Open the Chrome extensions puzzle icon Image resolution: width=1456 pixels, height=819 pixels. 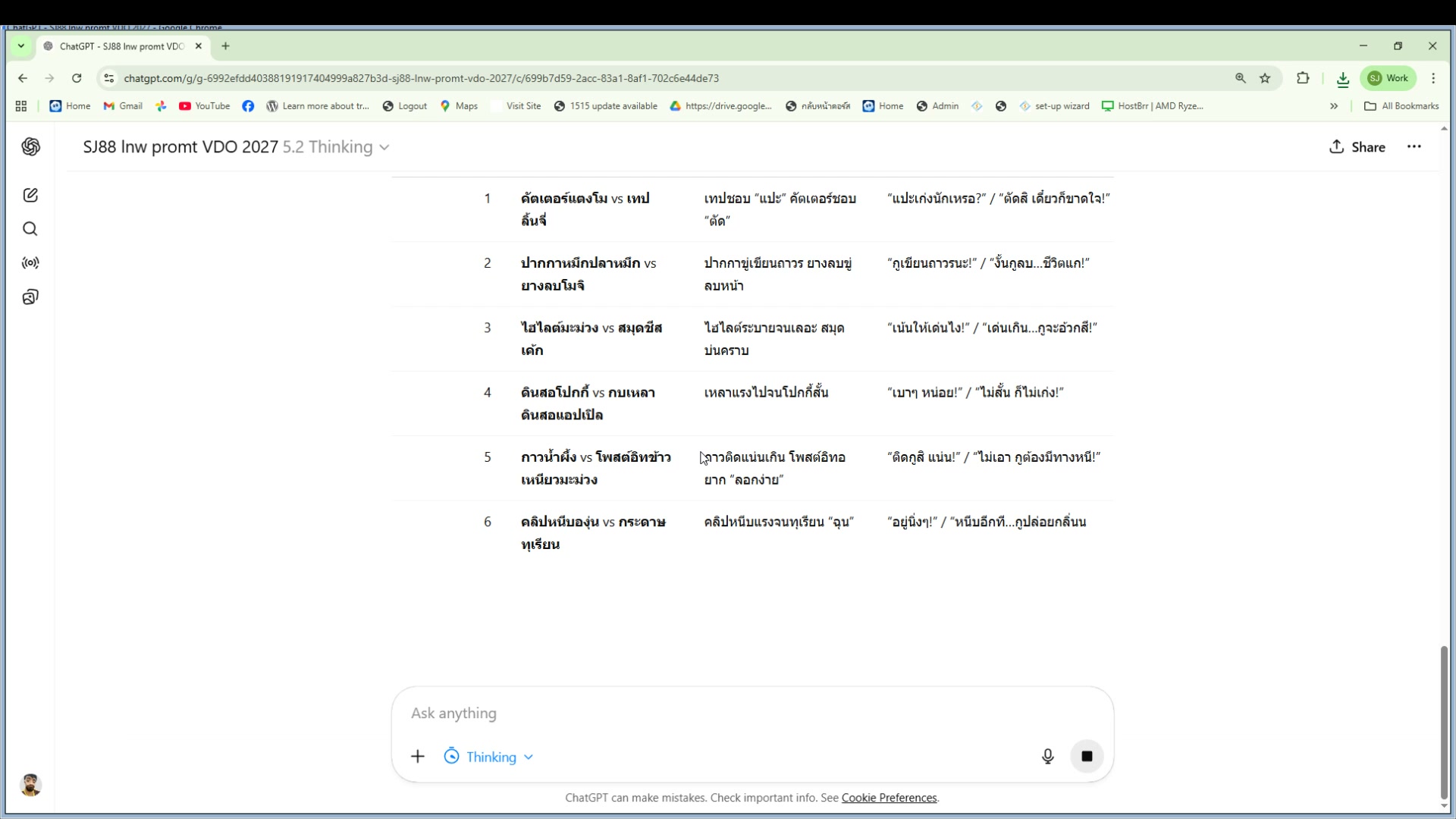coord(1303,78)
